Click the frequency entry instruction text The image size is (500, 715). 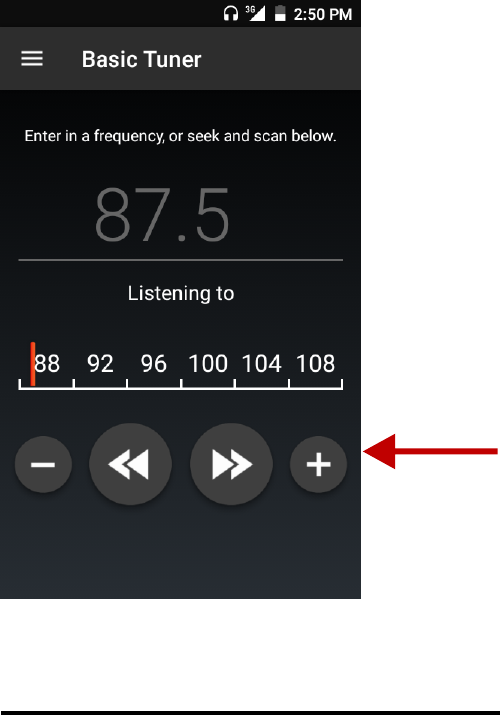(180, 136)
